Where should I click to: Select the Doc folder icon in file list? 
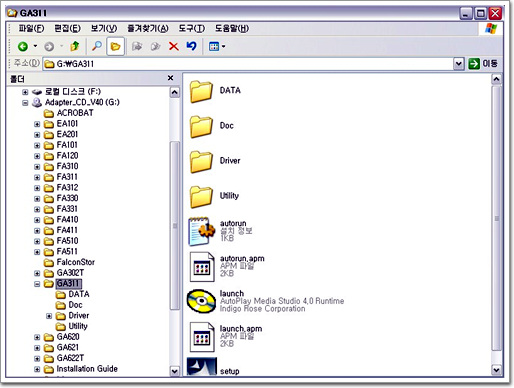tap(201, 126)
